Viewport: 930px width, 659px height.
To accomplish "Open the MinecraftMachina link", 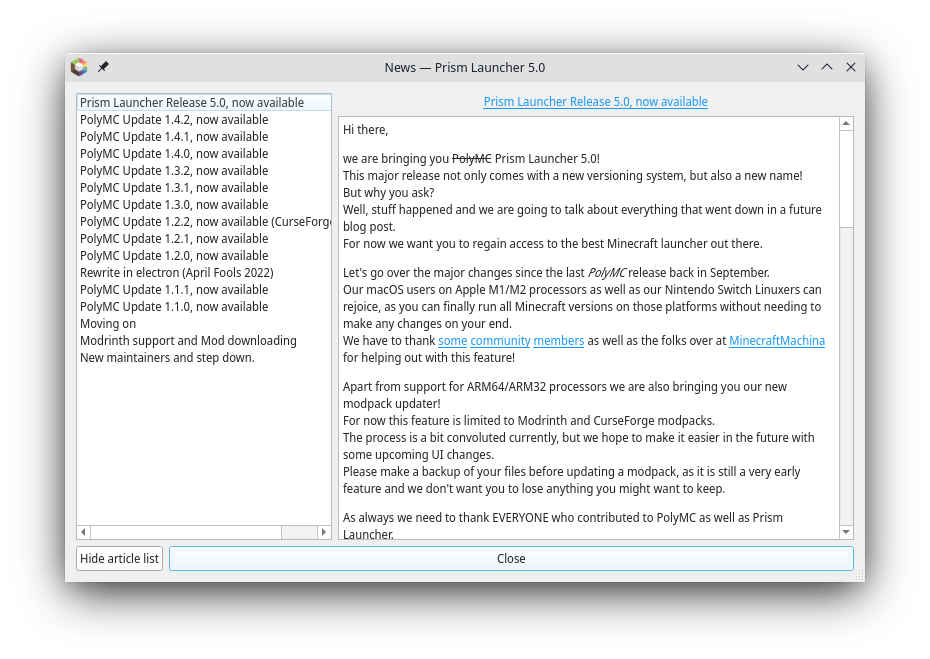I will pyautogui.click(x=777, y=341).
